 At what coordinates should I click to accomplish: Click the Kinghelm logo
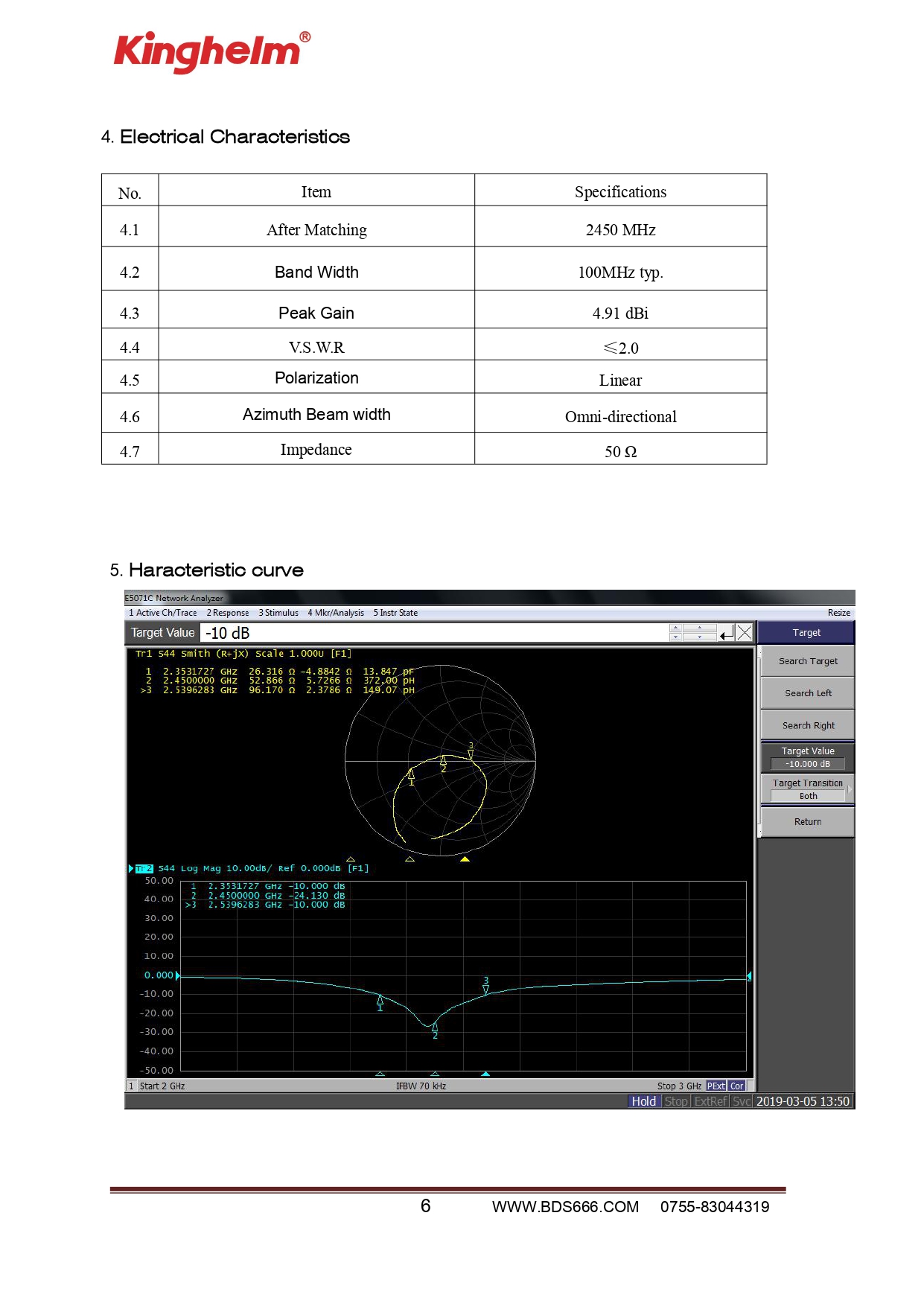(x=212, y=51)
